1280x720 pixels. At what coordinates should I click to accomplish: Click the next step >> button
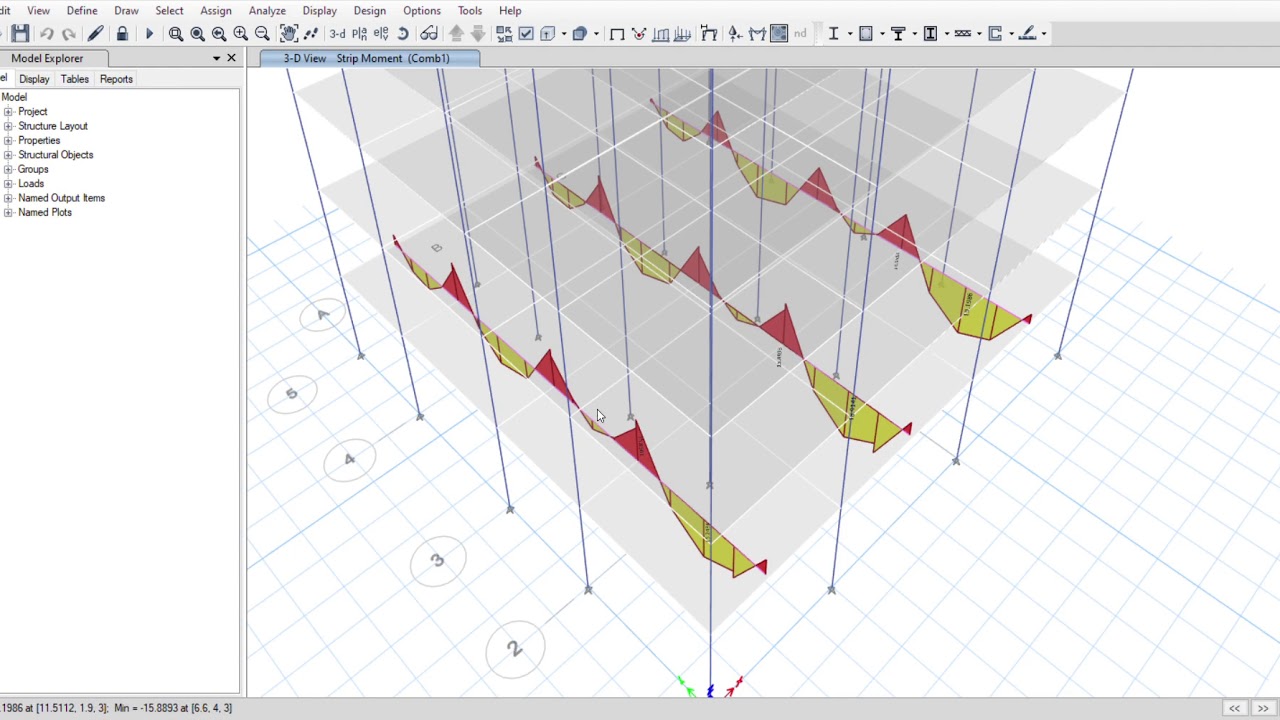[1263, 708]
